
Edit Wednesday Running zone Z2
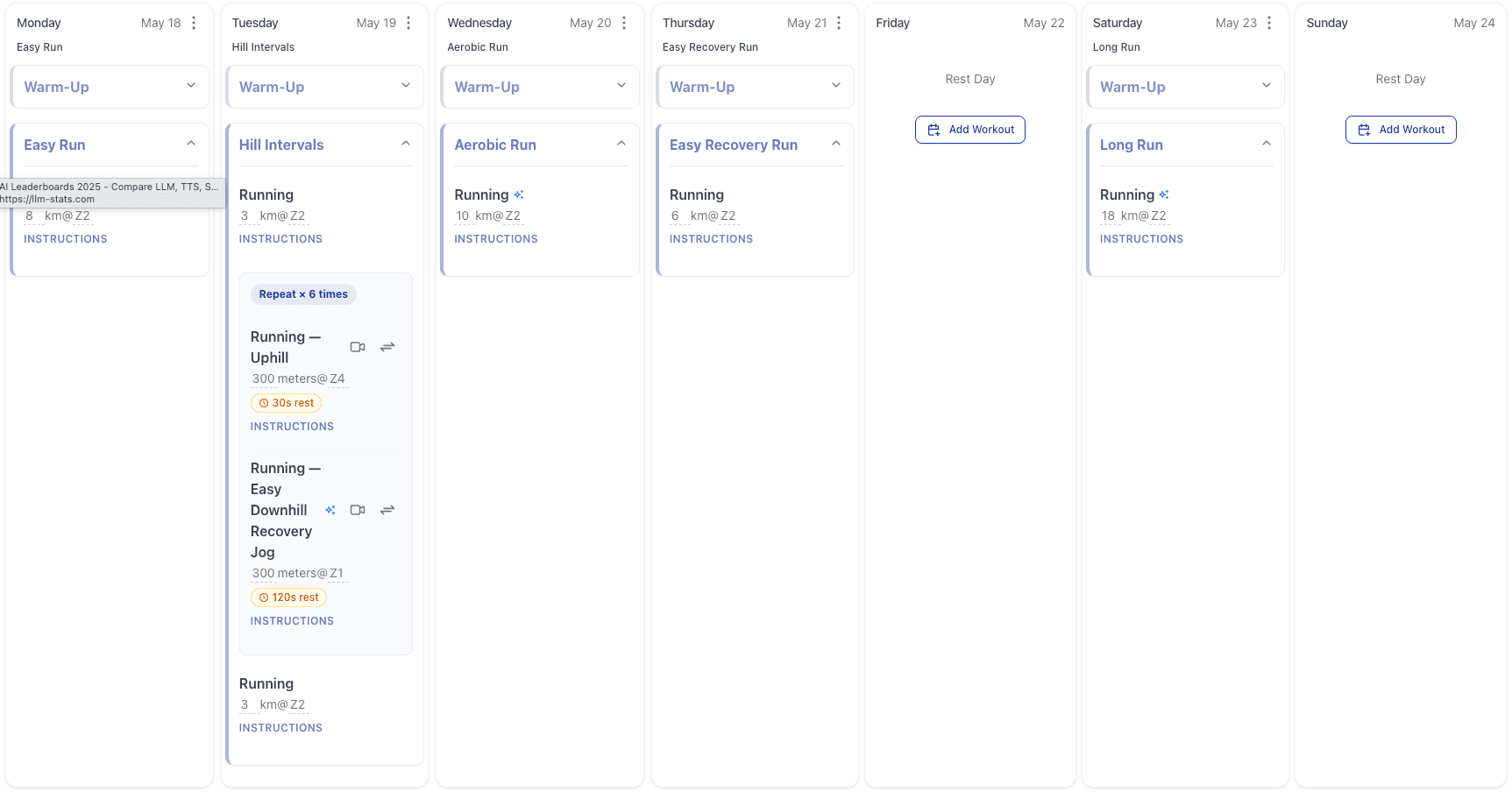(x=513, y=216)
